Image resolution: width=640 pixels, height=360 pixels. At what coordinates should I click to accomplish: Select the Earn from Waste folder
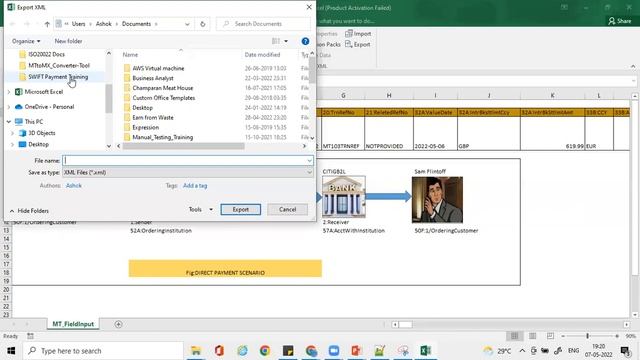[x=153, y=118]
